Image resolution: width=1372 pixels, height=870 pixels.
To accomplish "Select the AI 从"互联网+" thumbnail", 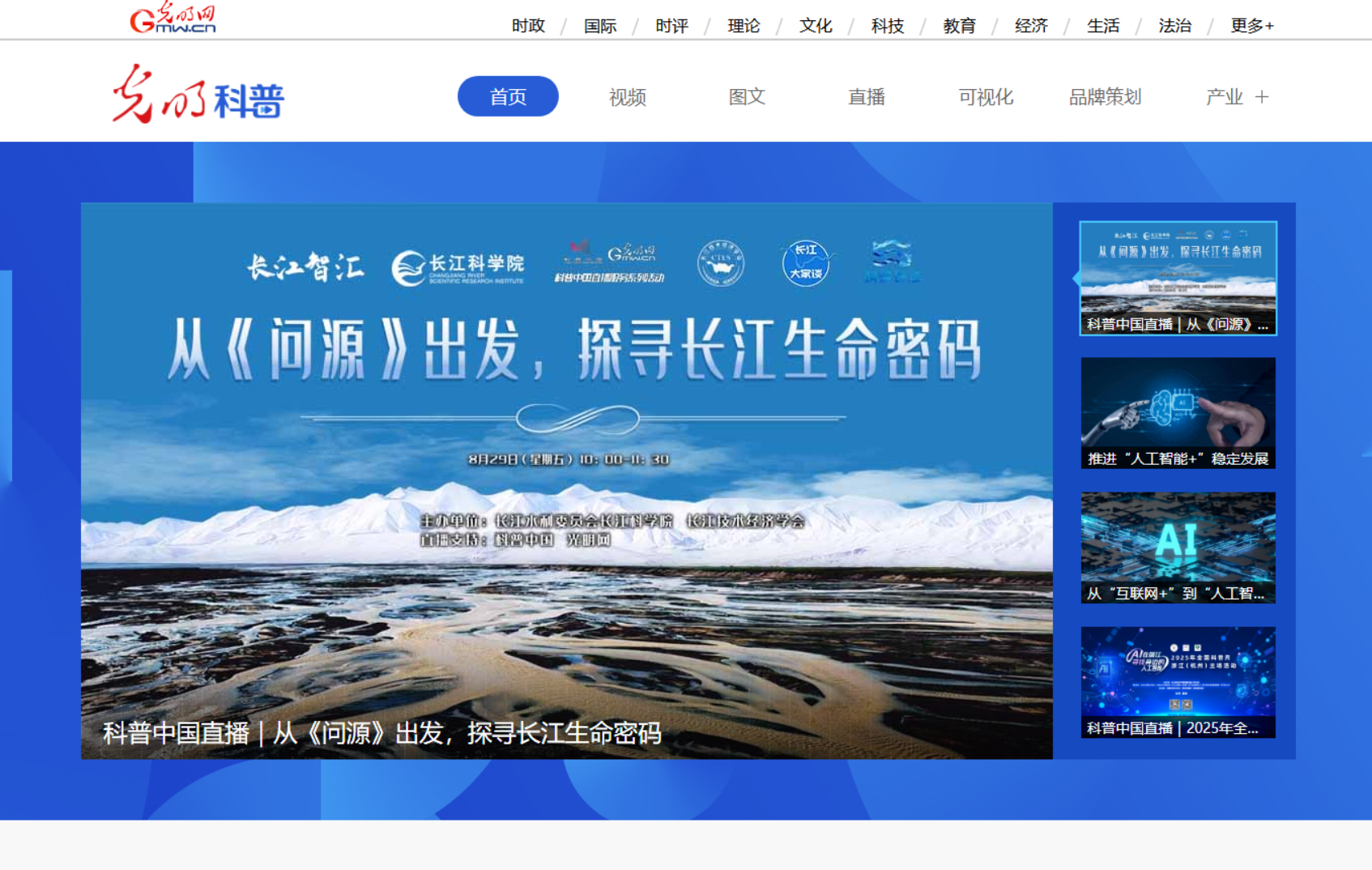I will coord(1178,548).
